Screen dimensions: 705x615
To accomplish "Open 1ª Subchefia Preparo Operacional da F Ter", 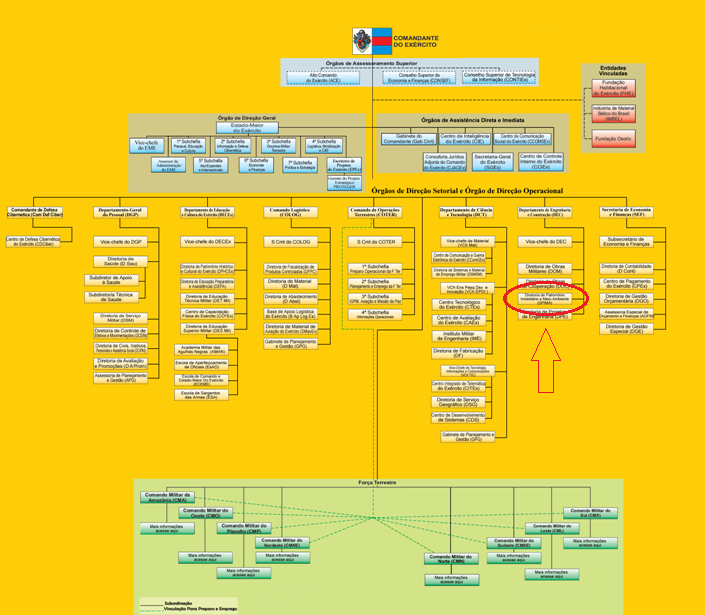I will click(375, 269).
